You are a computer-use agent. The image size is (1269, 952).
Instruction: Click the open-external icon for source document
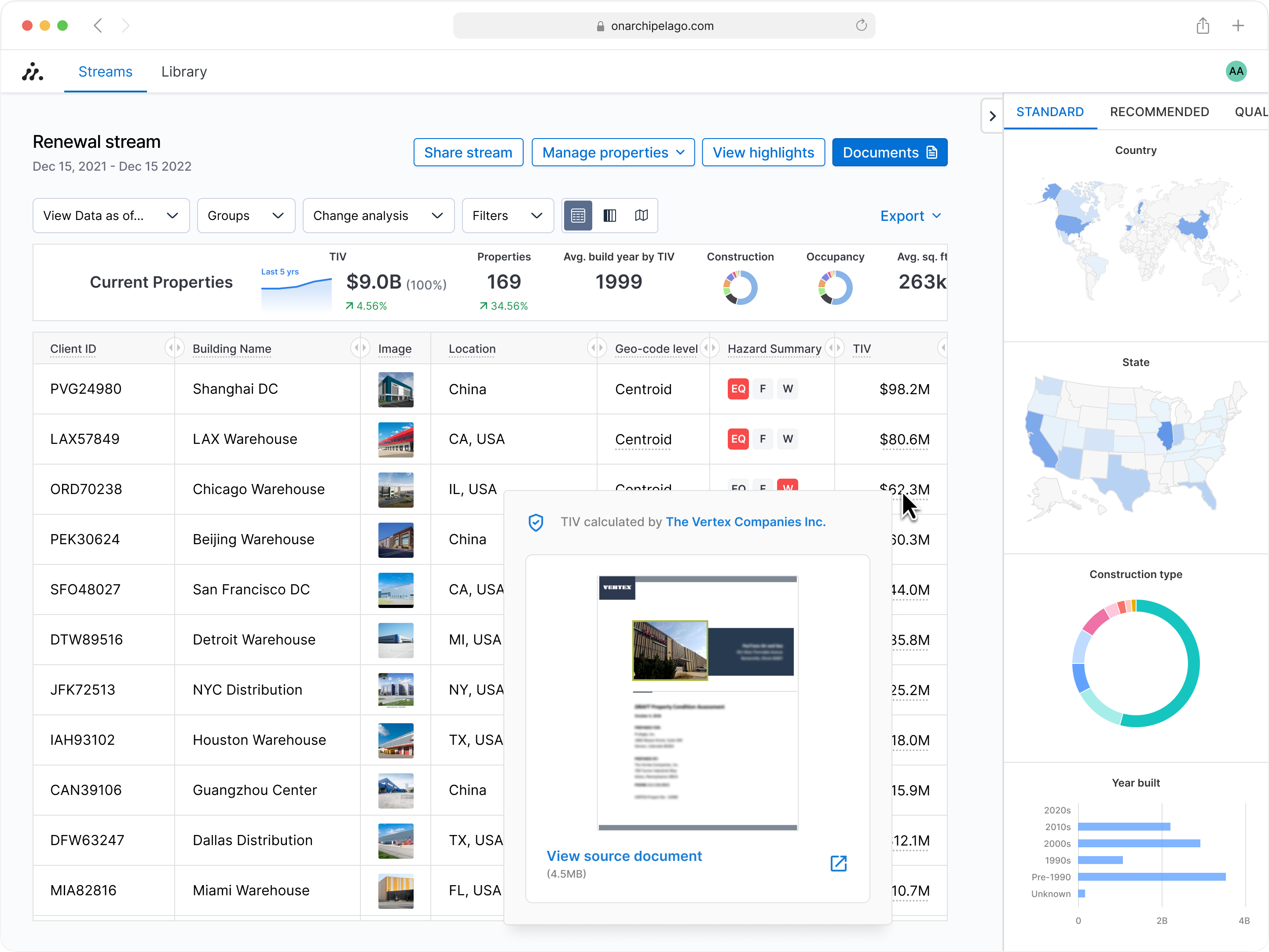[x=838, y=863]
